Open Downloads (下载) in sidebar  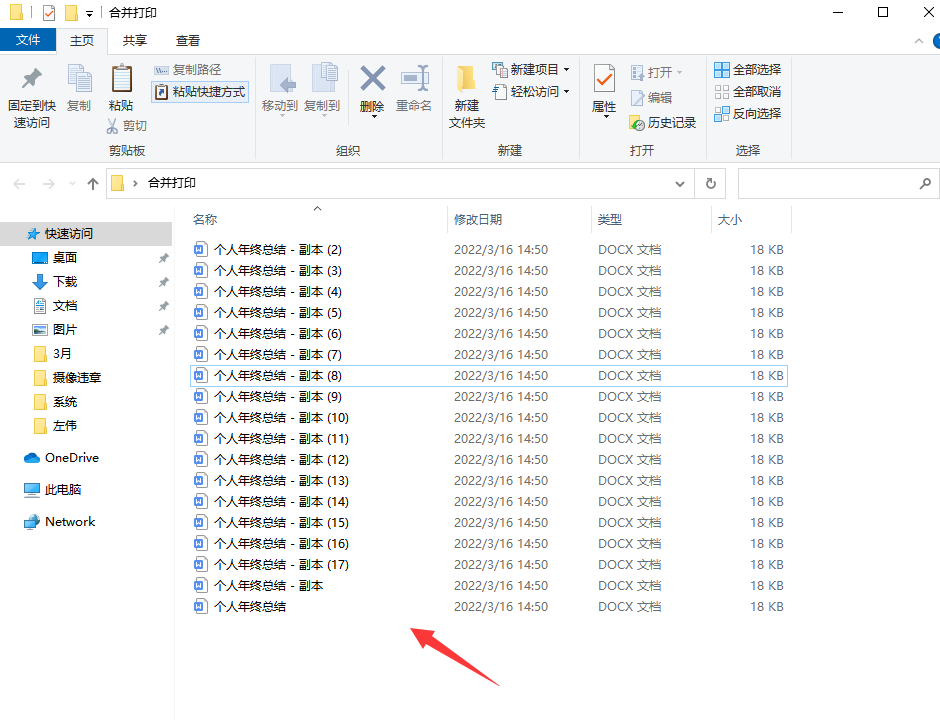tap(65, 282)
